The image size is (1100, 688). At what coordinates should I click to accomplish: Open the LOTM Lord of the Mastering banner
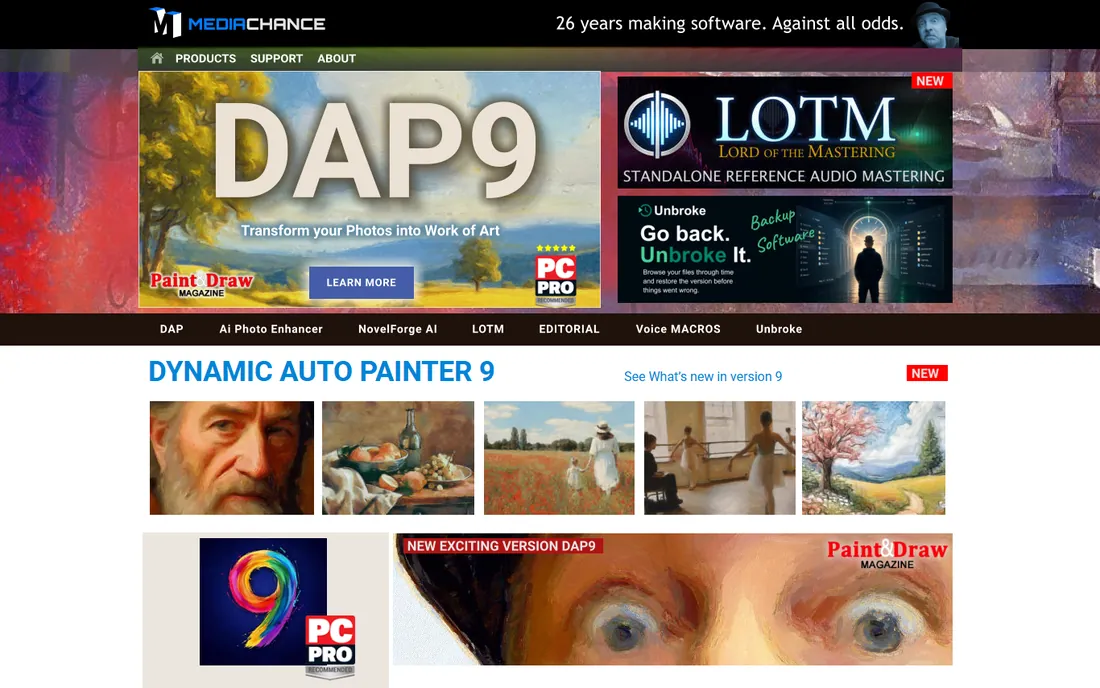(784, 132)
